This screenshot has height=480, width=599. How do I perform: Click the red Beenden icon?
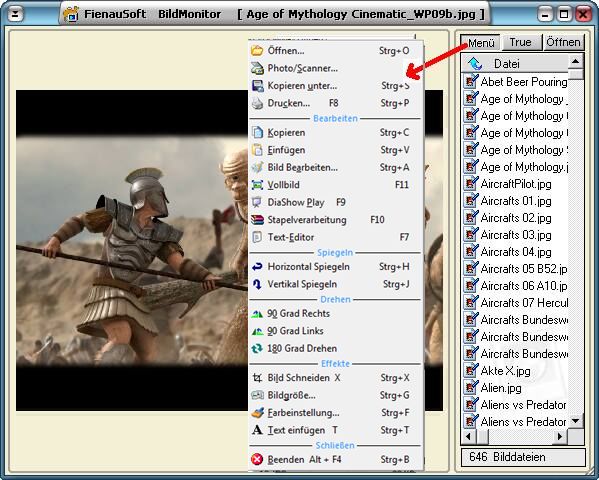tap(257, 459)
